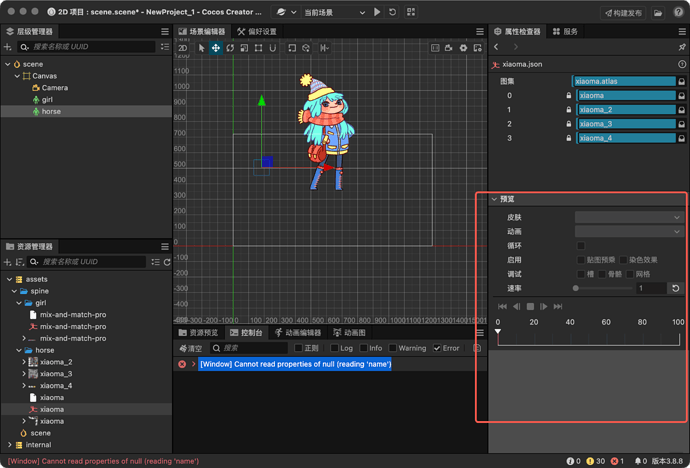Change asset sort order icon

(x=19, y=262)
